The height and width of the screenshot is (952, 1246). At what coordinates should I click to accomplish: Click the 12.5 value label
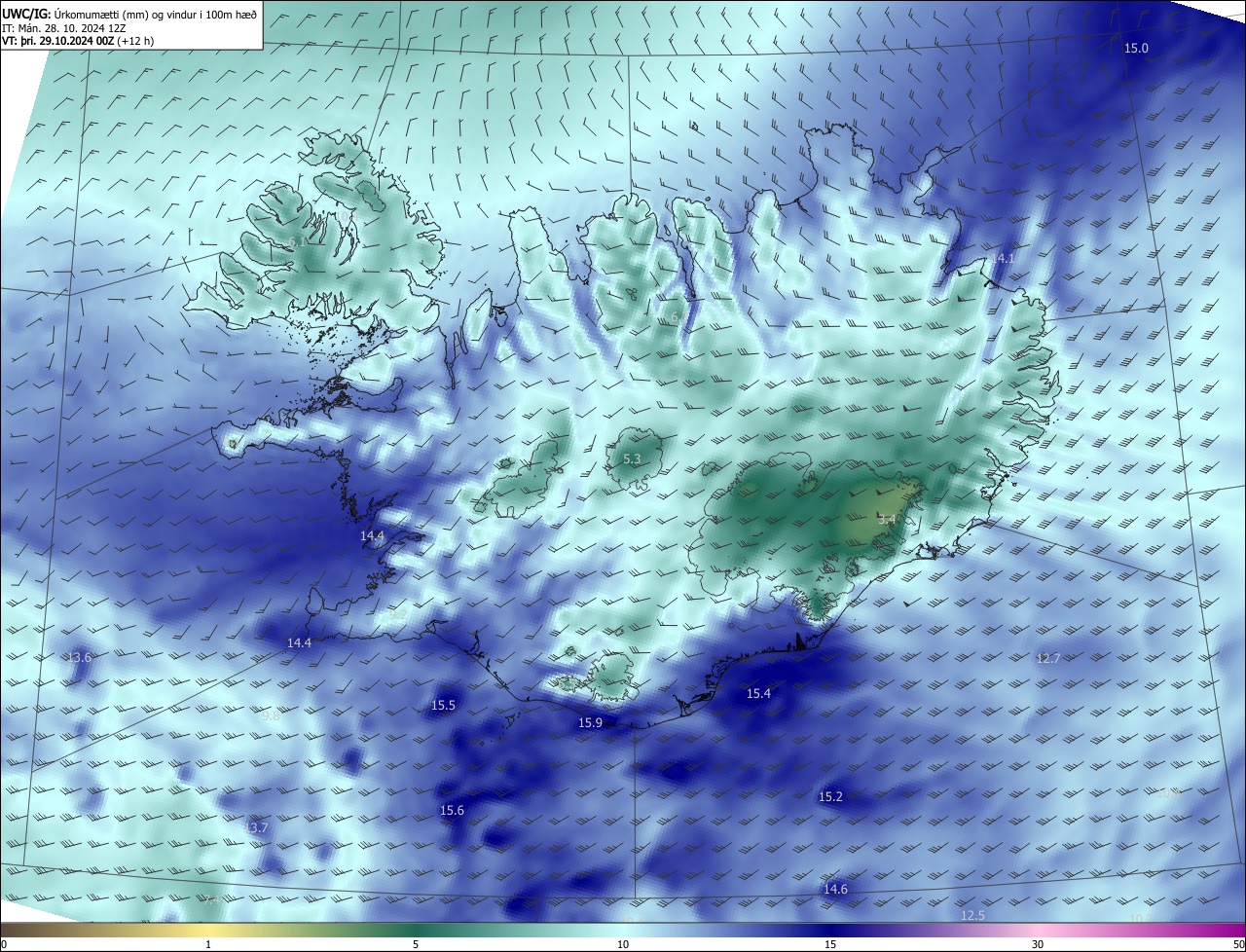coord(972,915)
